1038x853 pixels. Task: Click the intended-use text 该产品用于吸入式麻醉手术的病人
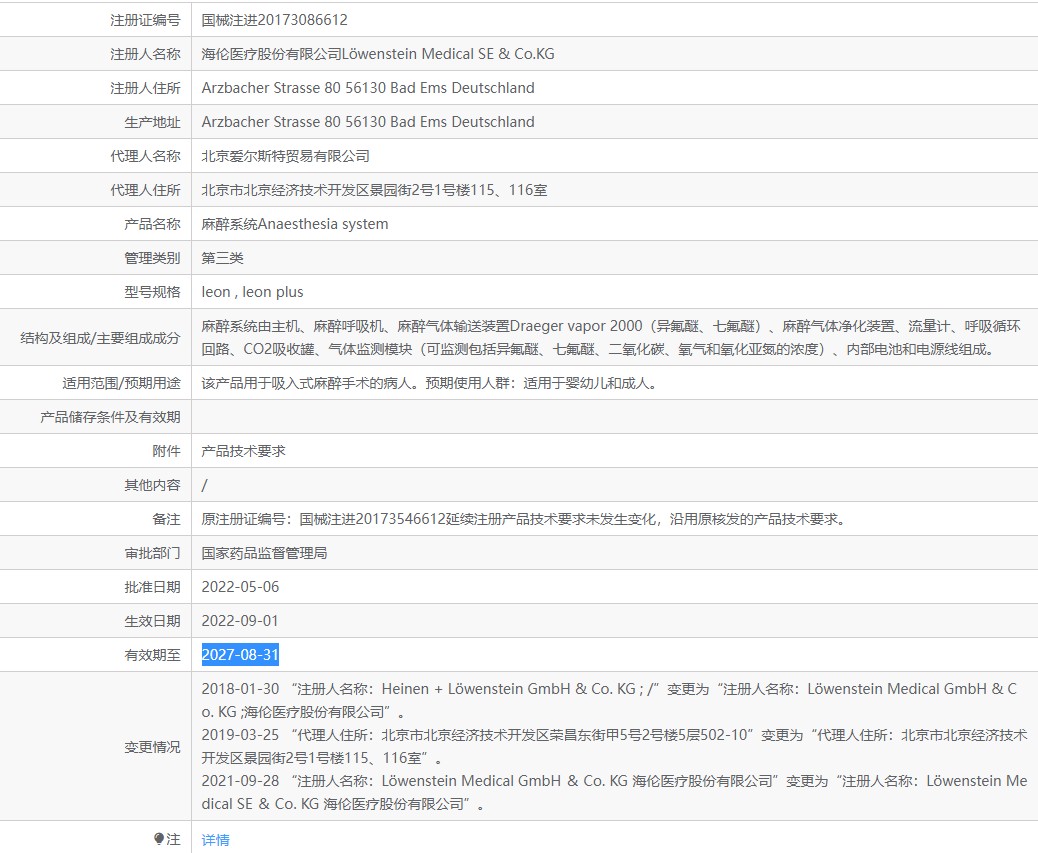(309, 383)
